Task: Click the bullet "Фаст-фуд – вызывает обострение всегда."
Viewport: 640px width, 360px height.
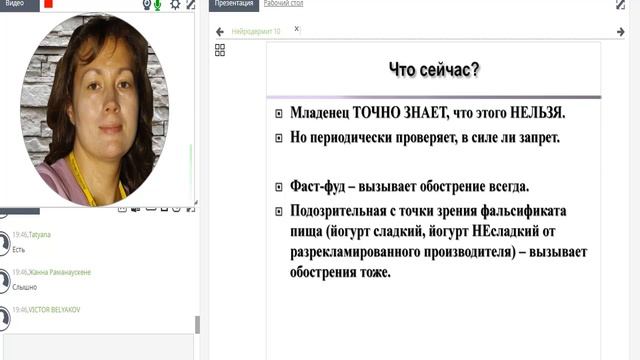Action: click(x=409, y=187)
